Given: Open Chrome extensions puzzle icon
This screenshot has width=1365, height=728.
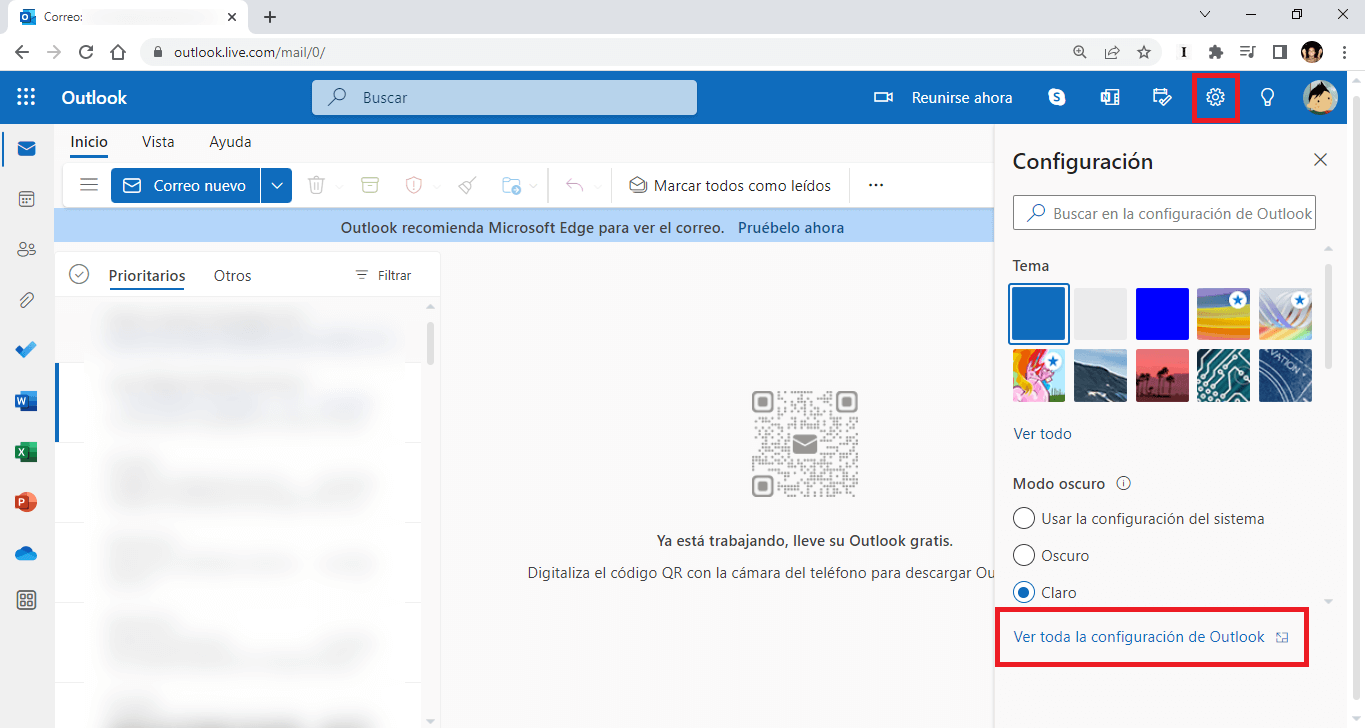Looking at the screenshot, I should (x=1215, y=52).
